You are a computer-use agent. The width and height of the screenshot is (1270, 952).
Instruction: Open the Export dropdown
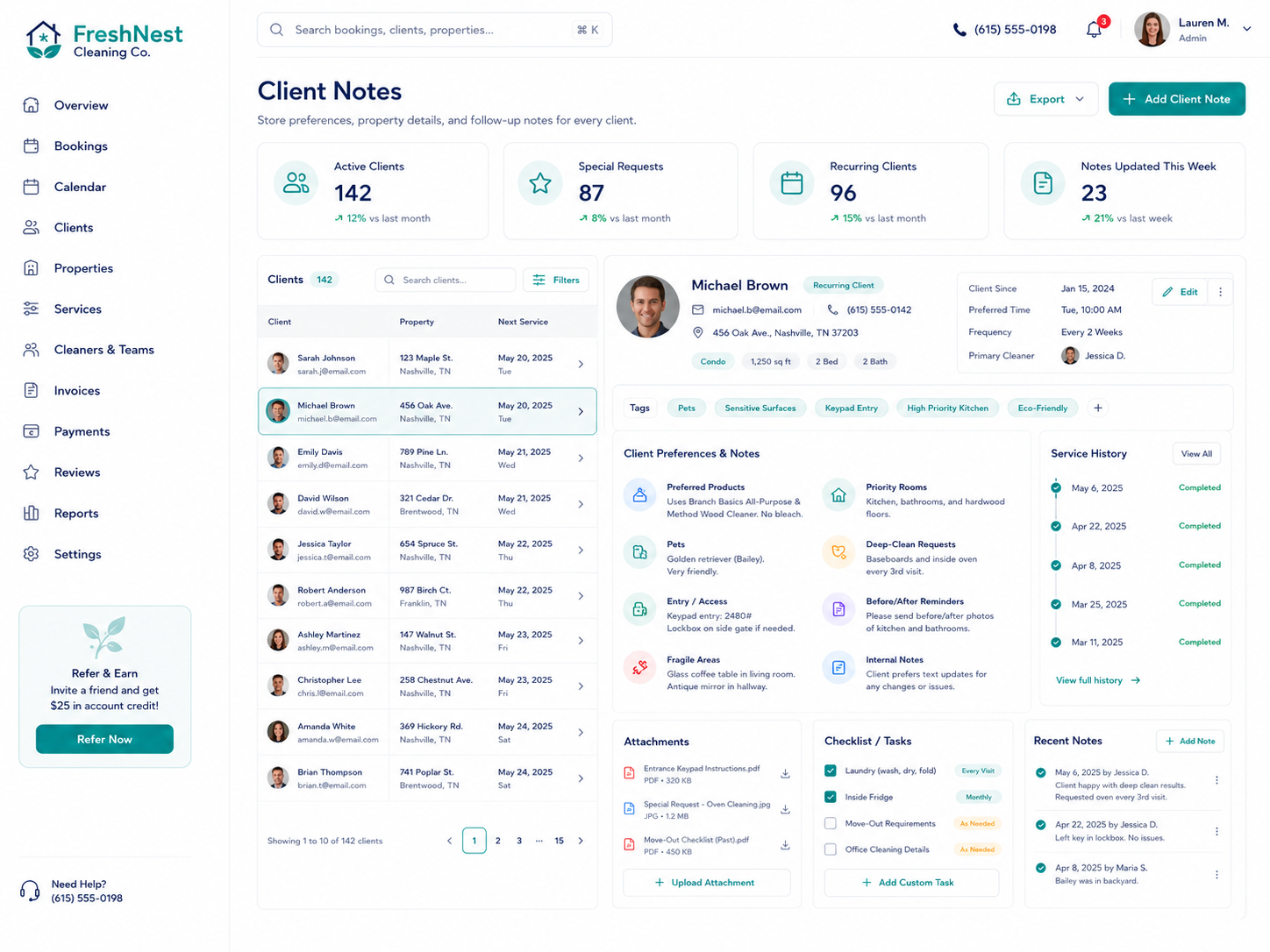1045,99
